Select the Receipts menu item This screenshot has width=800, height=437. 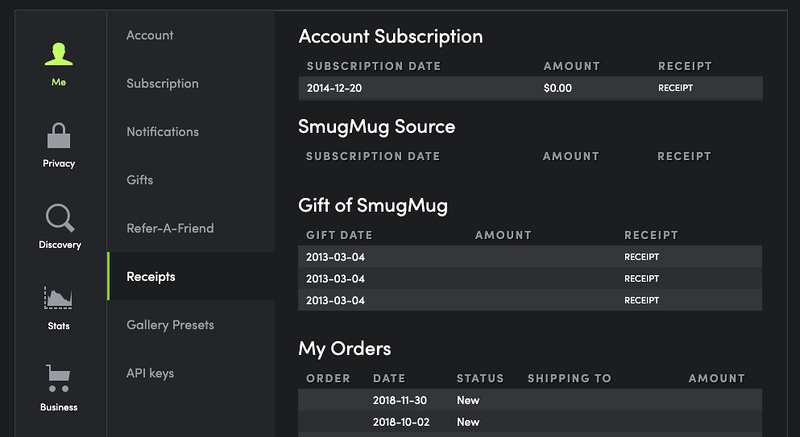tap(191, 276)
